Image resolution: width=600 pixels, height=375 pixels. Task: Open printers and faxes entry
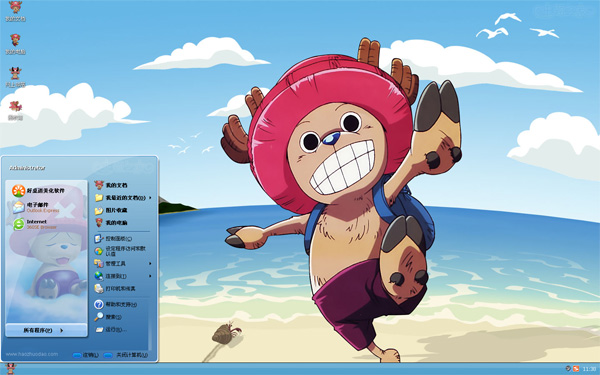click(122, 288)
